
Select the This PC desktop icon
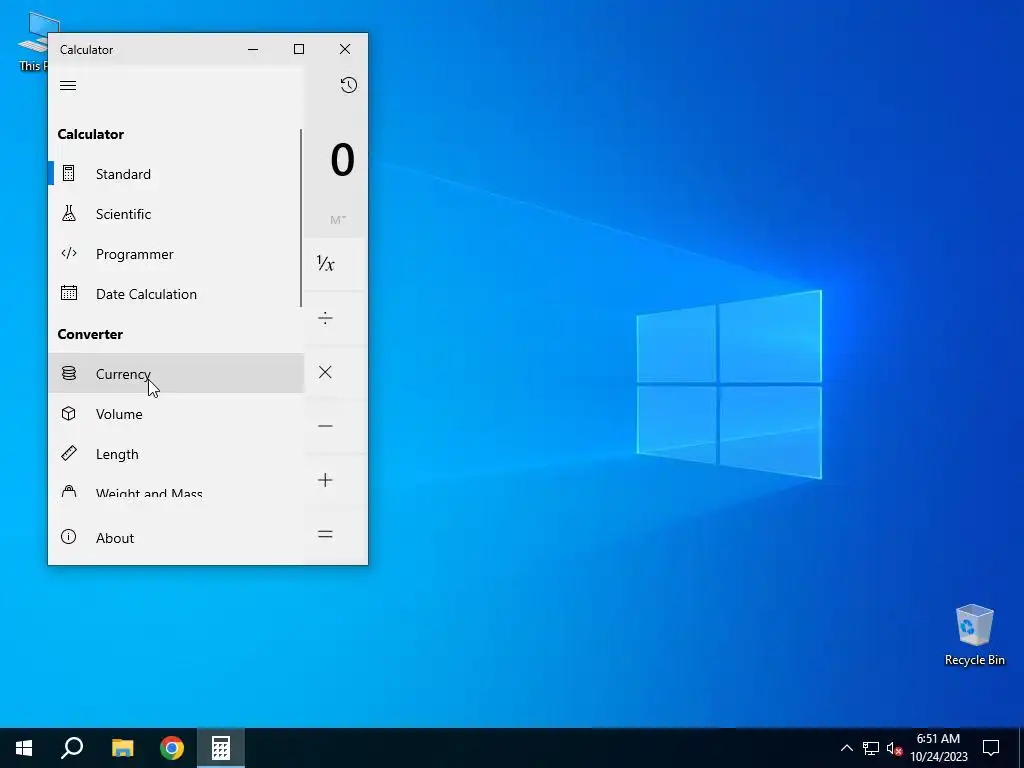pyautogui.click(x=32, y=41)
